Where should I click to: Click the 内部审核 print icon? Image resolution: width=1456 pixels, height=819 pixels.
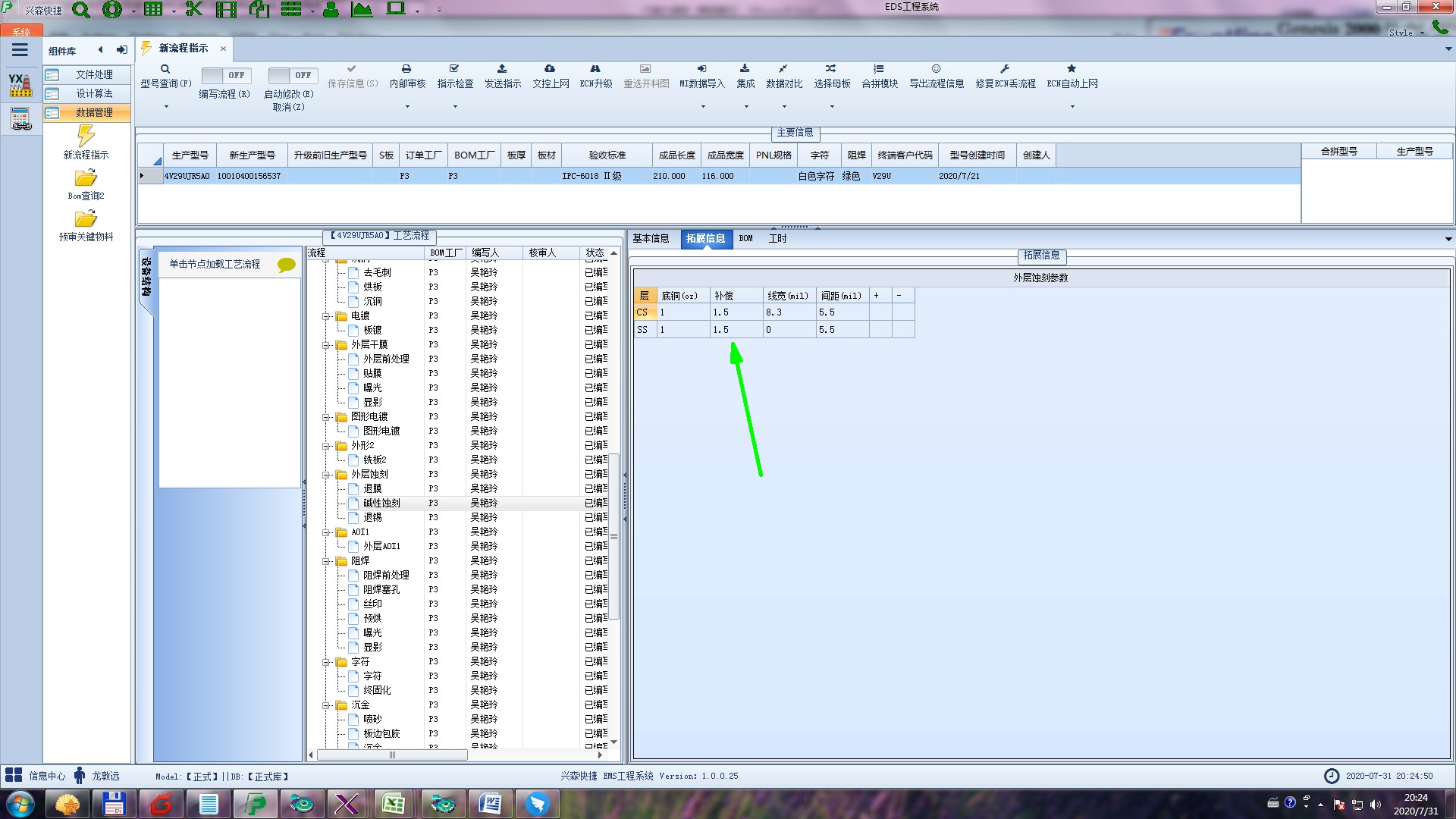[406, 69]
